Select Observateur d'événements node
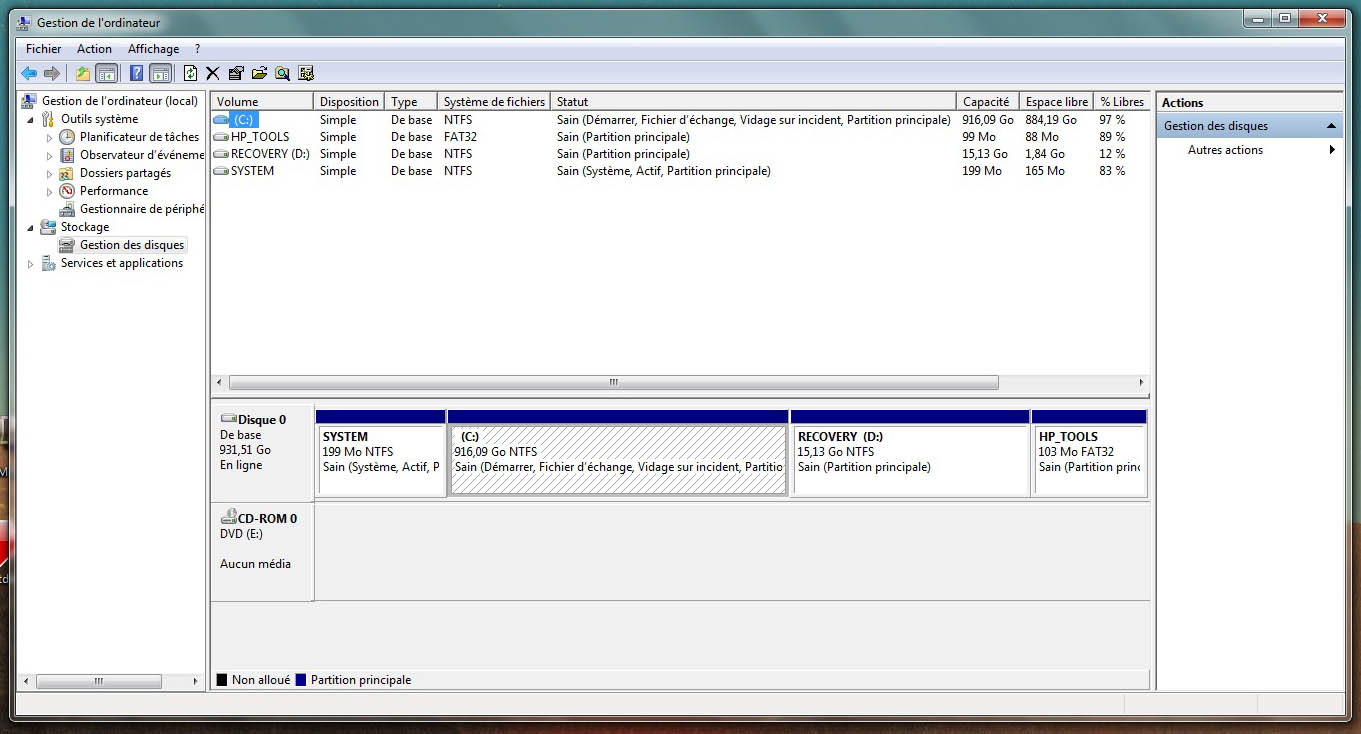 141,155
